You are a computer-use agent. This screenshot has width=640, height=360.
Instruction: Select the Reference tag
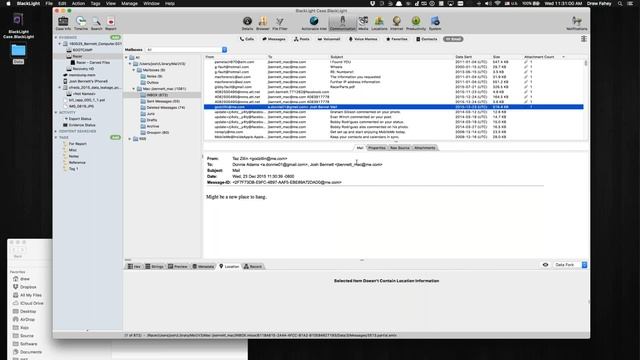(74, 162)
